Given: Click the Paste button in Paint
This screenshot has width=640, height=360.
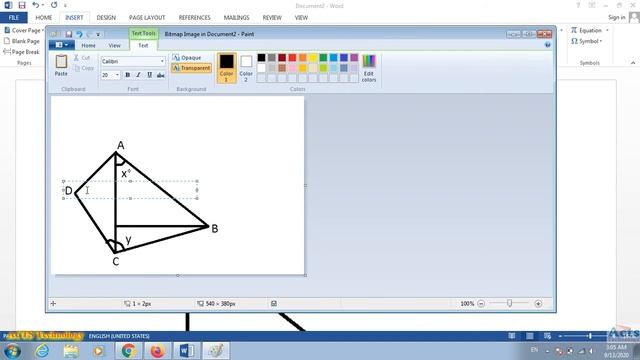Looking at the screenshot, I should 61,65.
